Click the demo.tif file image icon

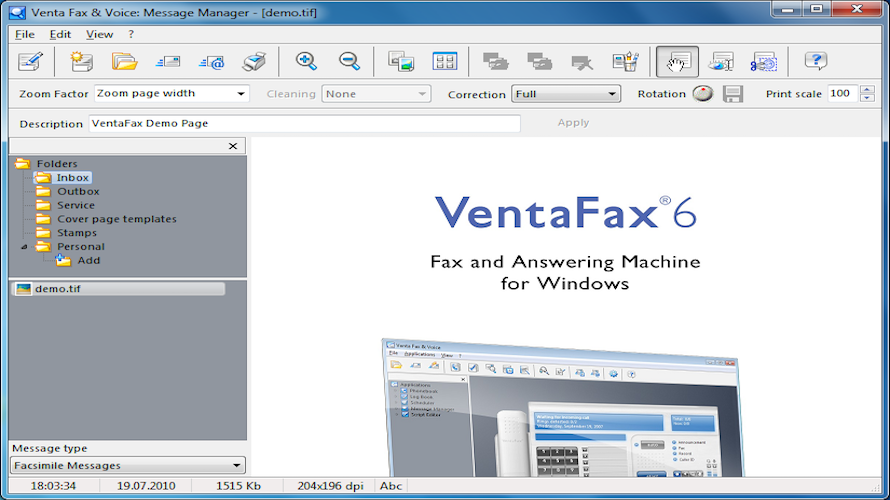pyautogui.click(x=23, y=289)
